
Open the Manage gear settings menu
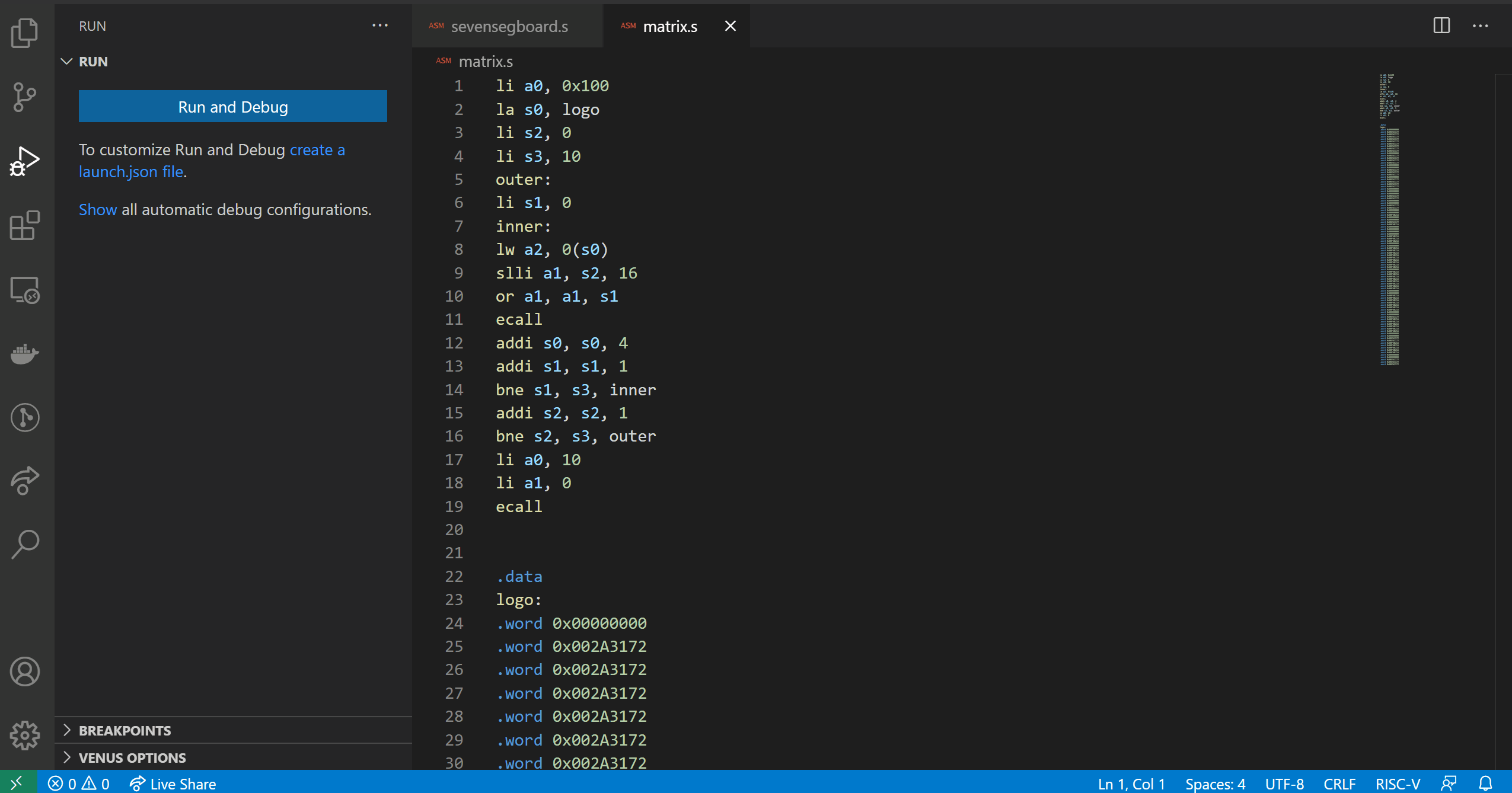pos(25,736)
